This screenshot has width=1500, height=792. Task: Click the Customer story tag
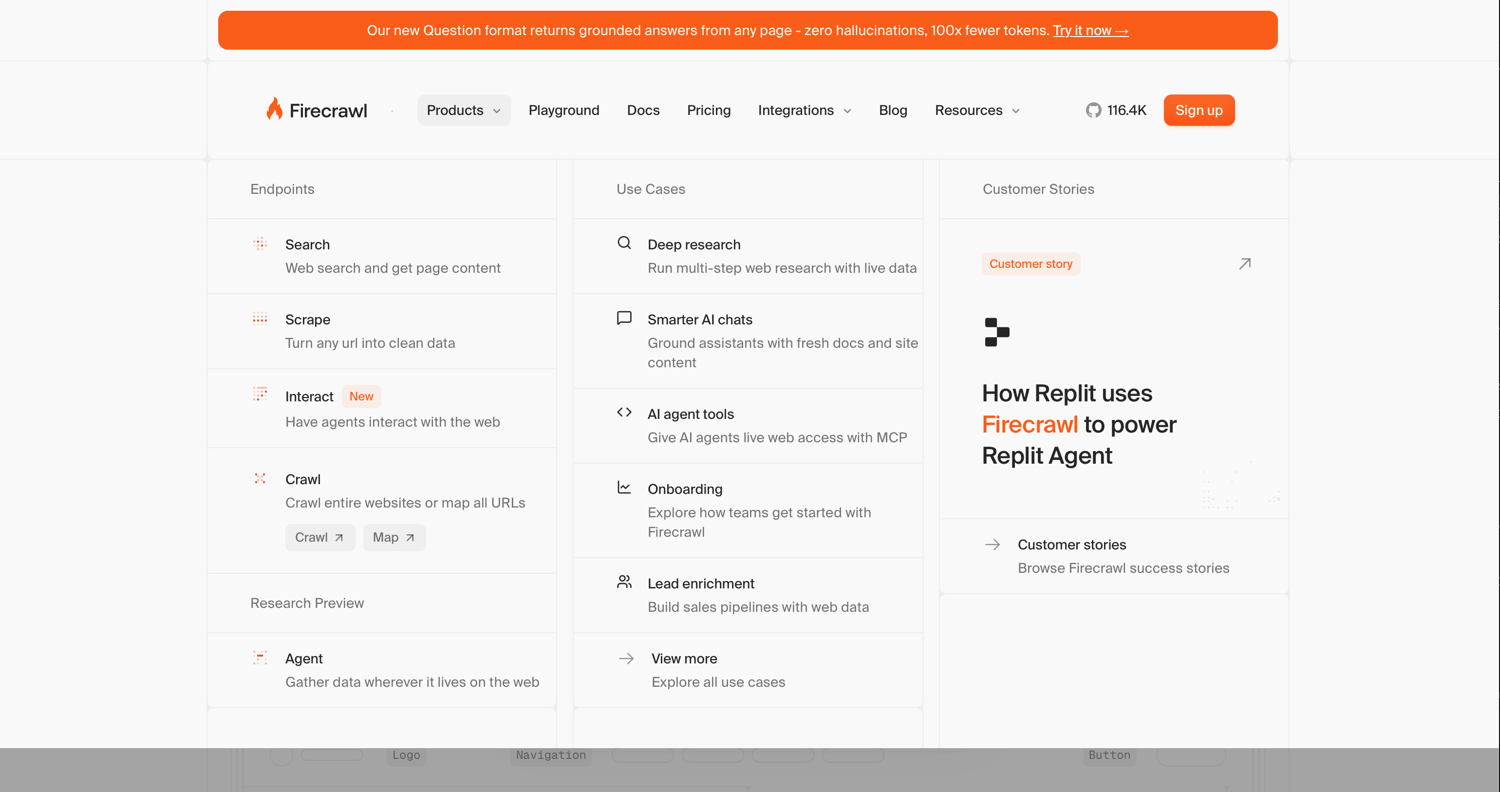[x=1031, y=264]
